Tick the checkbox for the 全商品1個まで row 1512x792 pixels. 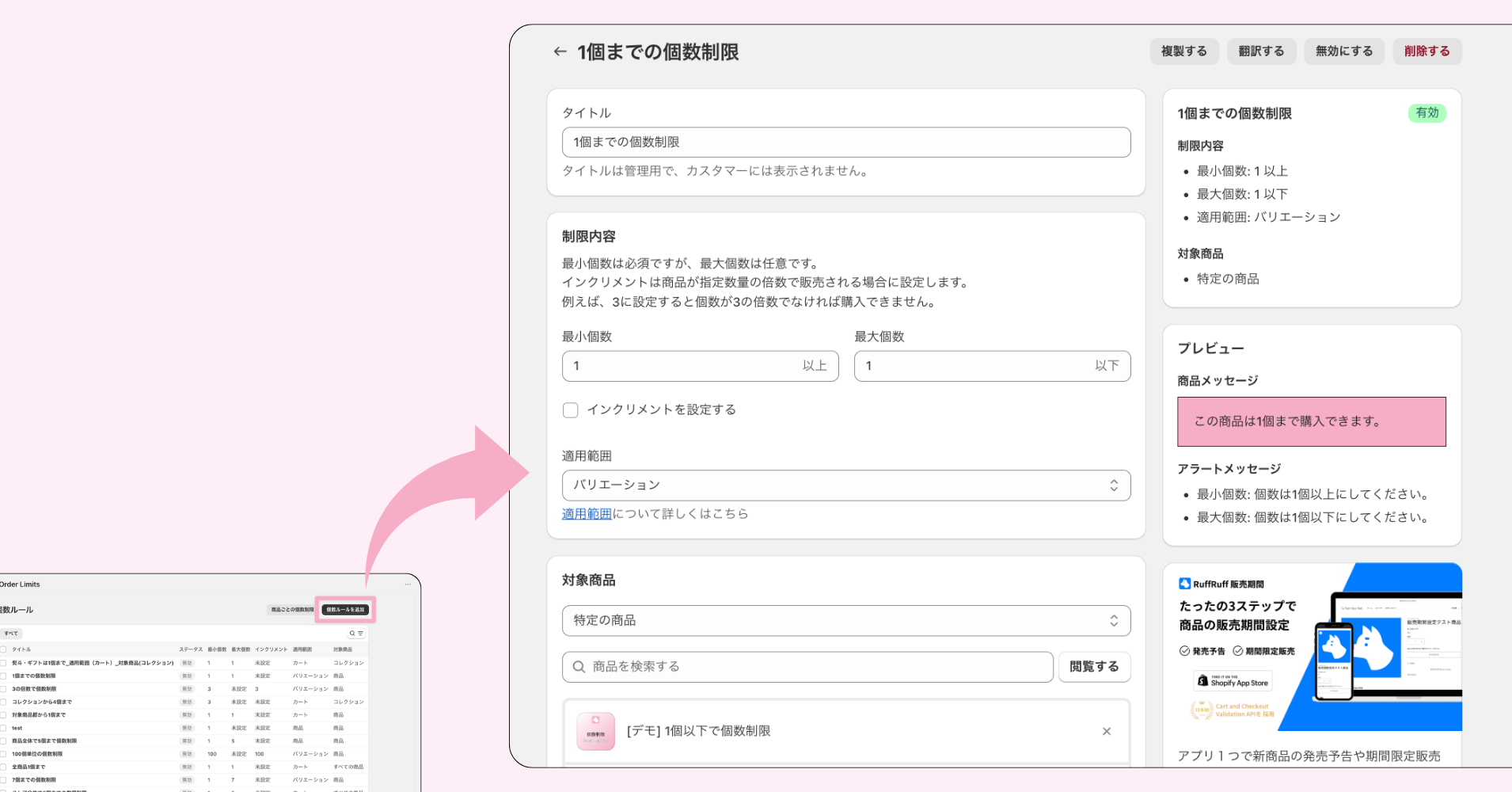point(3,767)
